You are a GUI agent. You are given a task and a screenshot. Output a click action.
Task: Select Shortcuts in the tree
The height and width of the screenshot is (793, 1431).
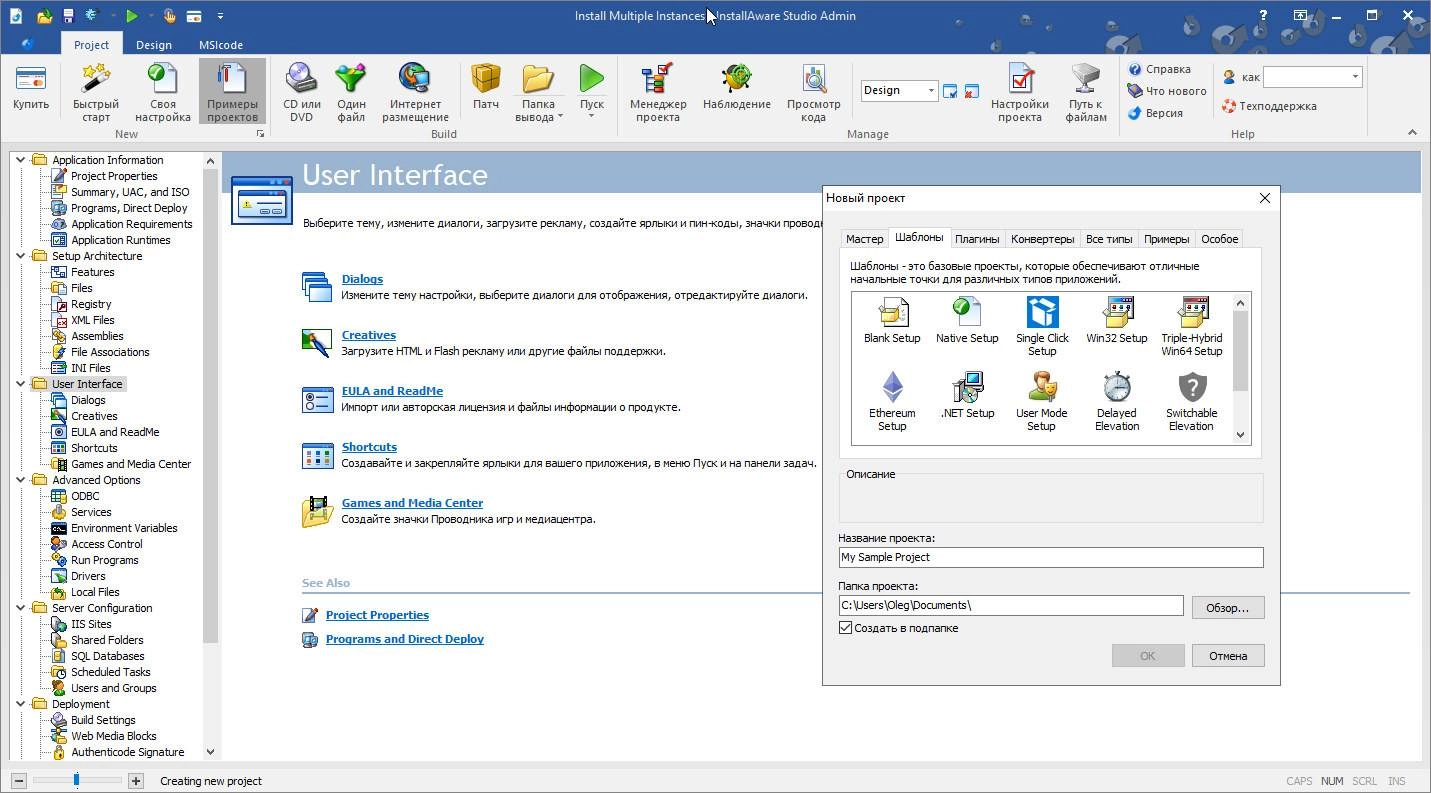tap(94, 448)
